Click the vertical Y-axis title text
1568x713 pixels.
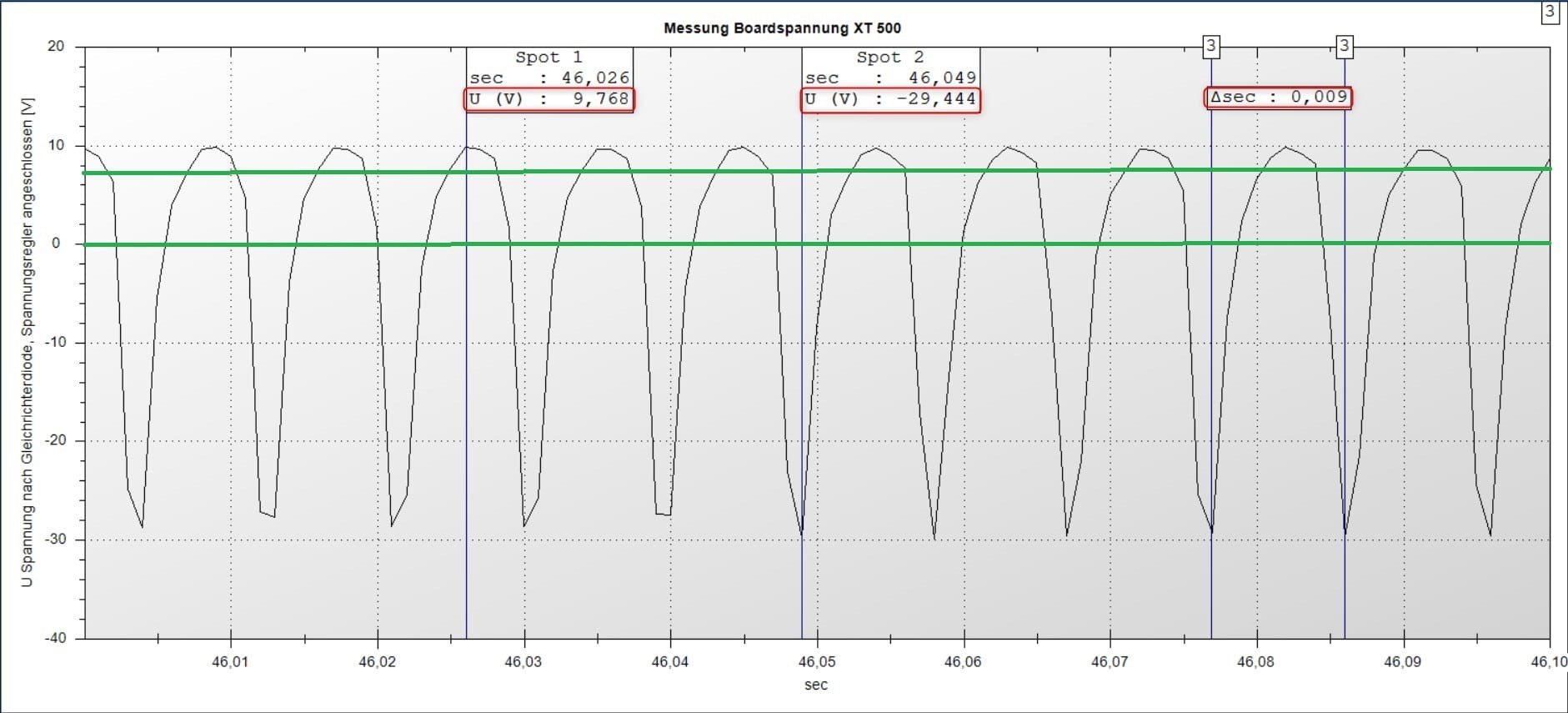pyautogui.click(x=28, y=342)
